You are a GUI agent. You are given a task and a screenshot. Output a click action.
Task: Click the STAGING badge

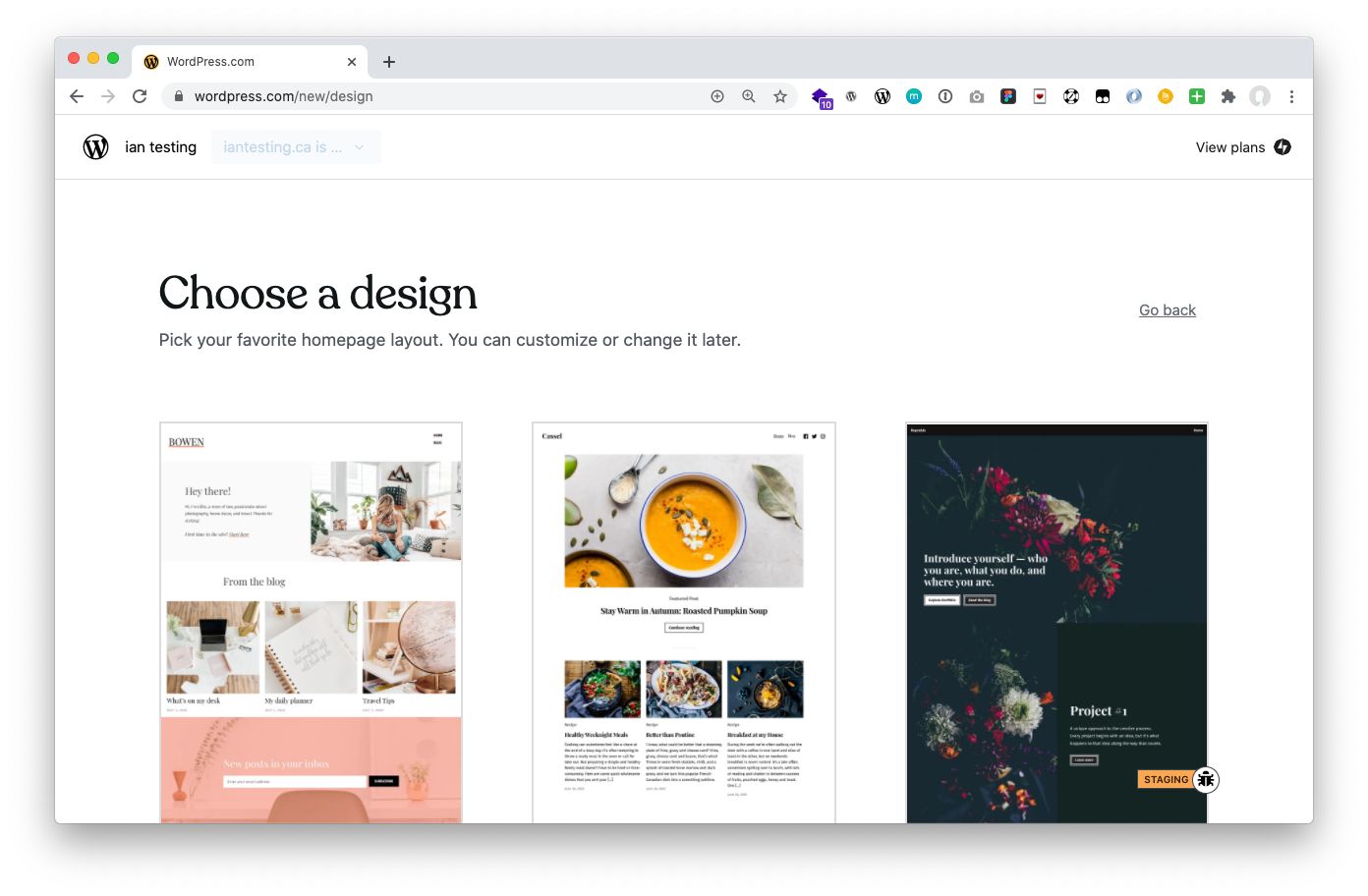pyautogui.click(x=1166, y=779)
